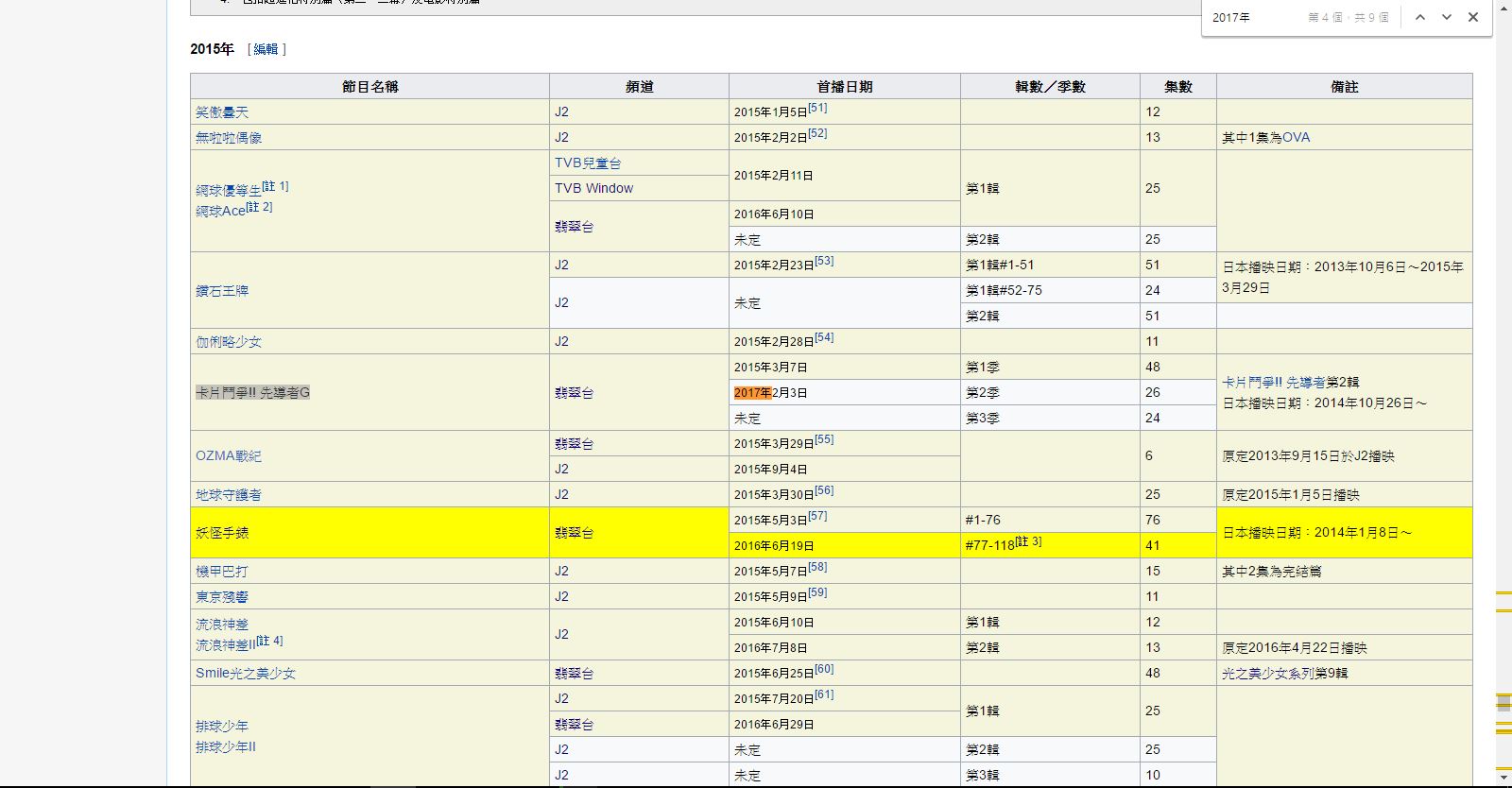Go to next find match
This screenshot has height=788, width=1512.
[x=1446, y=17]
